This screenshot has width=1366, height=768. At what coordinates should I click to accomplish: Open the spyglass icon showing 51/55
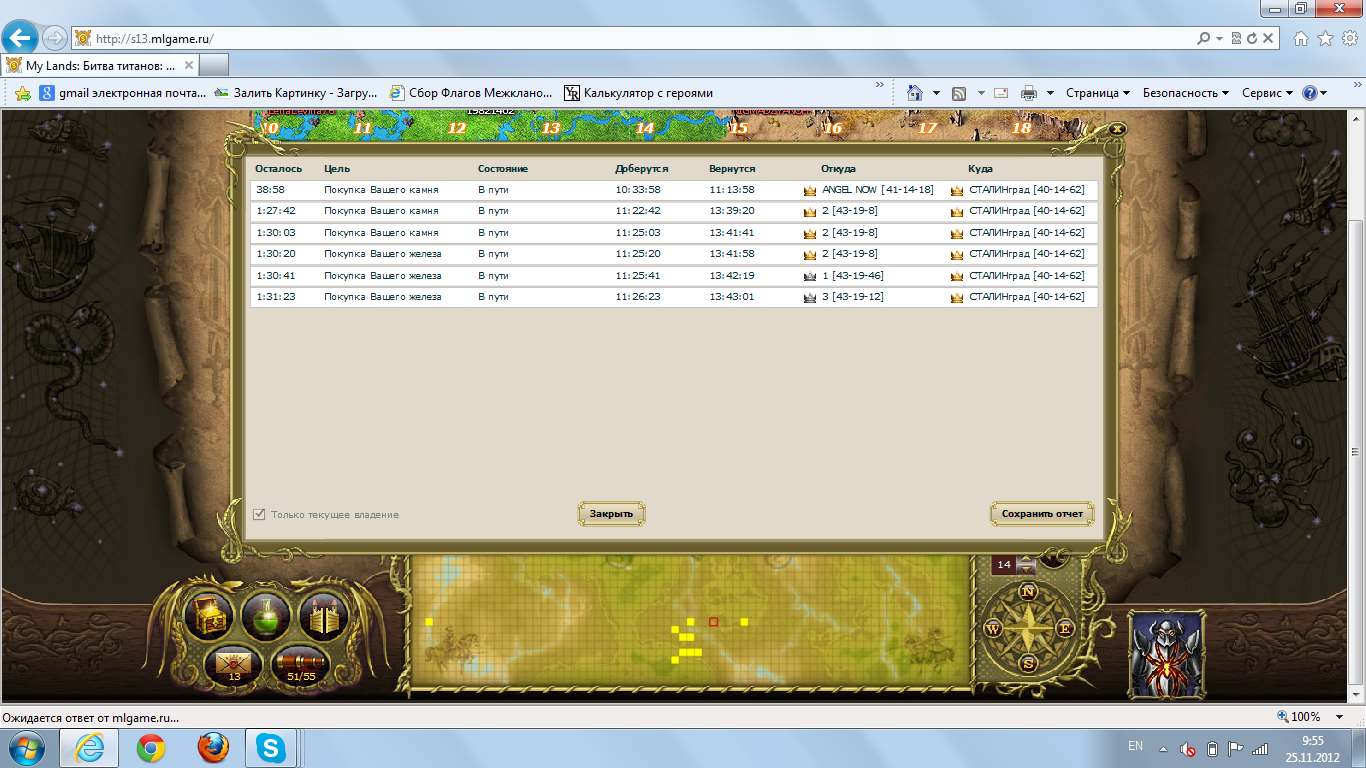(301, 664)
